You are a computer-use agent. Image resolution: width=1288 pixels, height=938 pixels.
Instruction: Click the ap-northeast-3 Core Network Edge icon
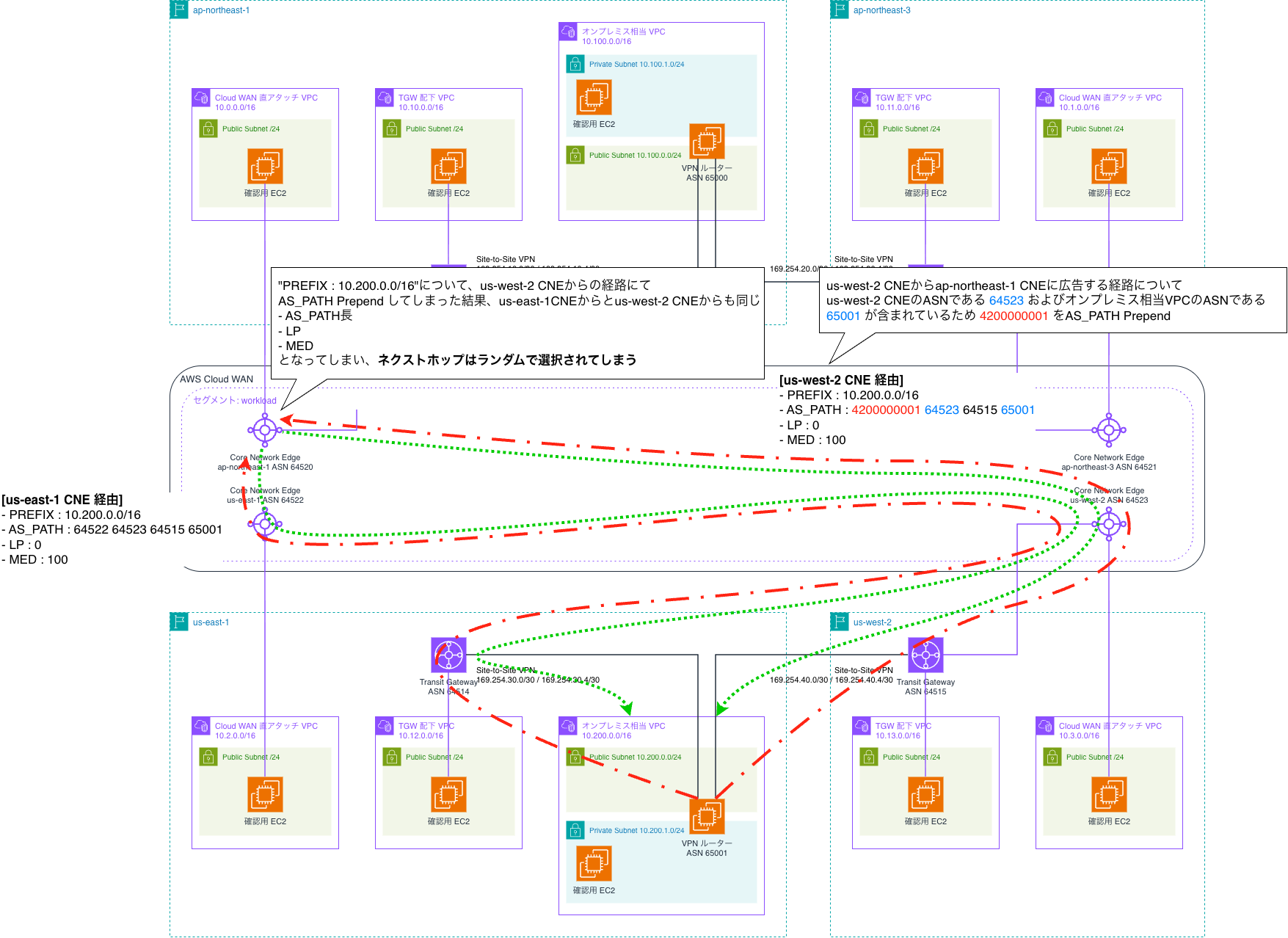click(x=1109, y=430)
